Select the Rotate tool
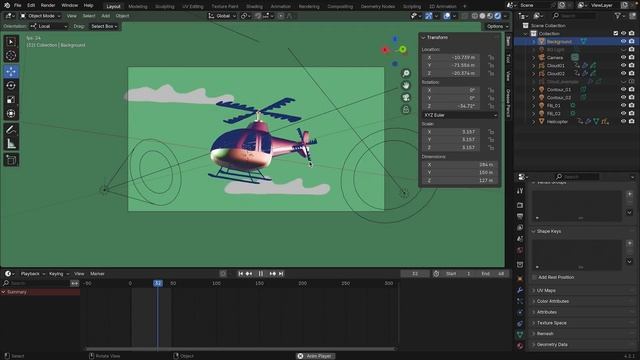 [x=11, y=85]
